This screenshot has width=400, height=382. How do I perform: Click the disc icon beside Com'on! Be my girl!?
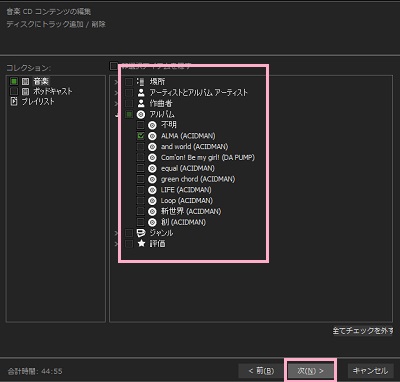pyautogui.click(x=152, y=157)
